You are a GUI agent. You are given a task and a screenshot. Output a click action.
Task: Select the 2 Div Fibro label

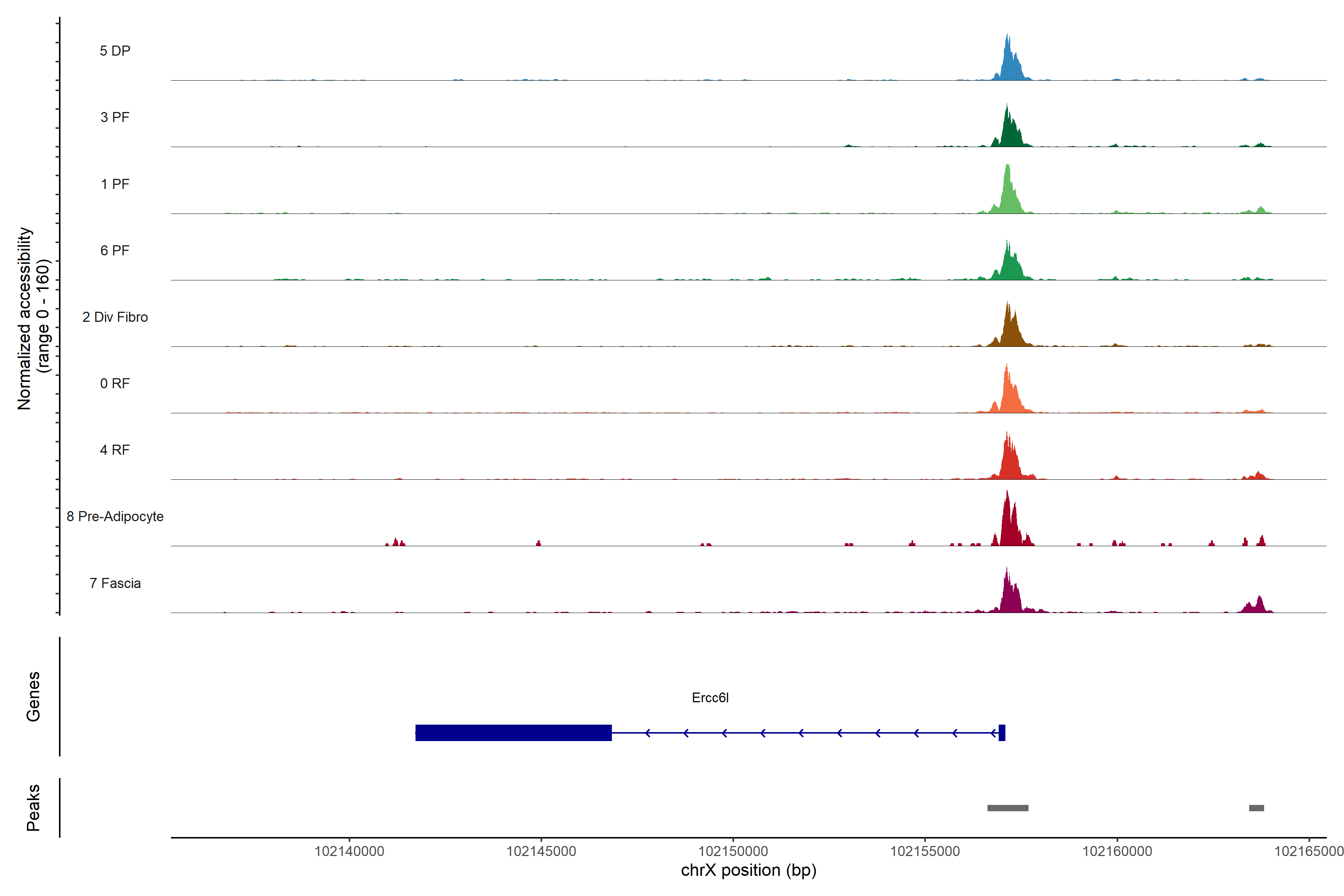(115, 317)
